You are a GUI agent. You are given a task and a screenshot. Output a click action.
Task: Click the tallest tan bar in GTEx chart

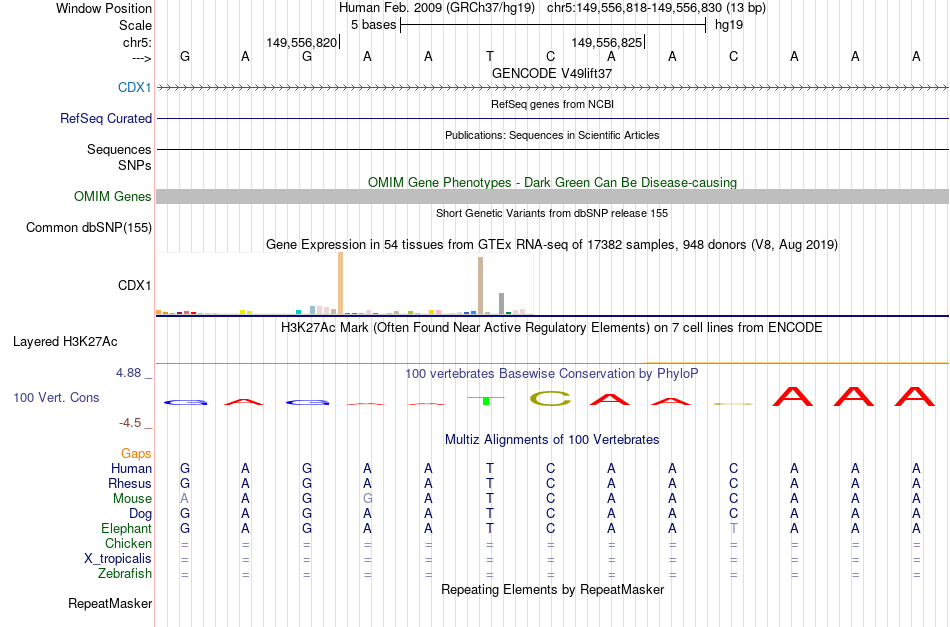point(340,283)
